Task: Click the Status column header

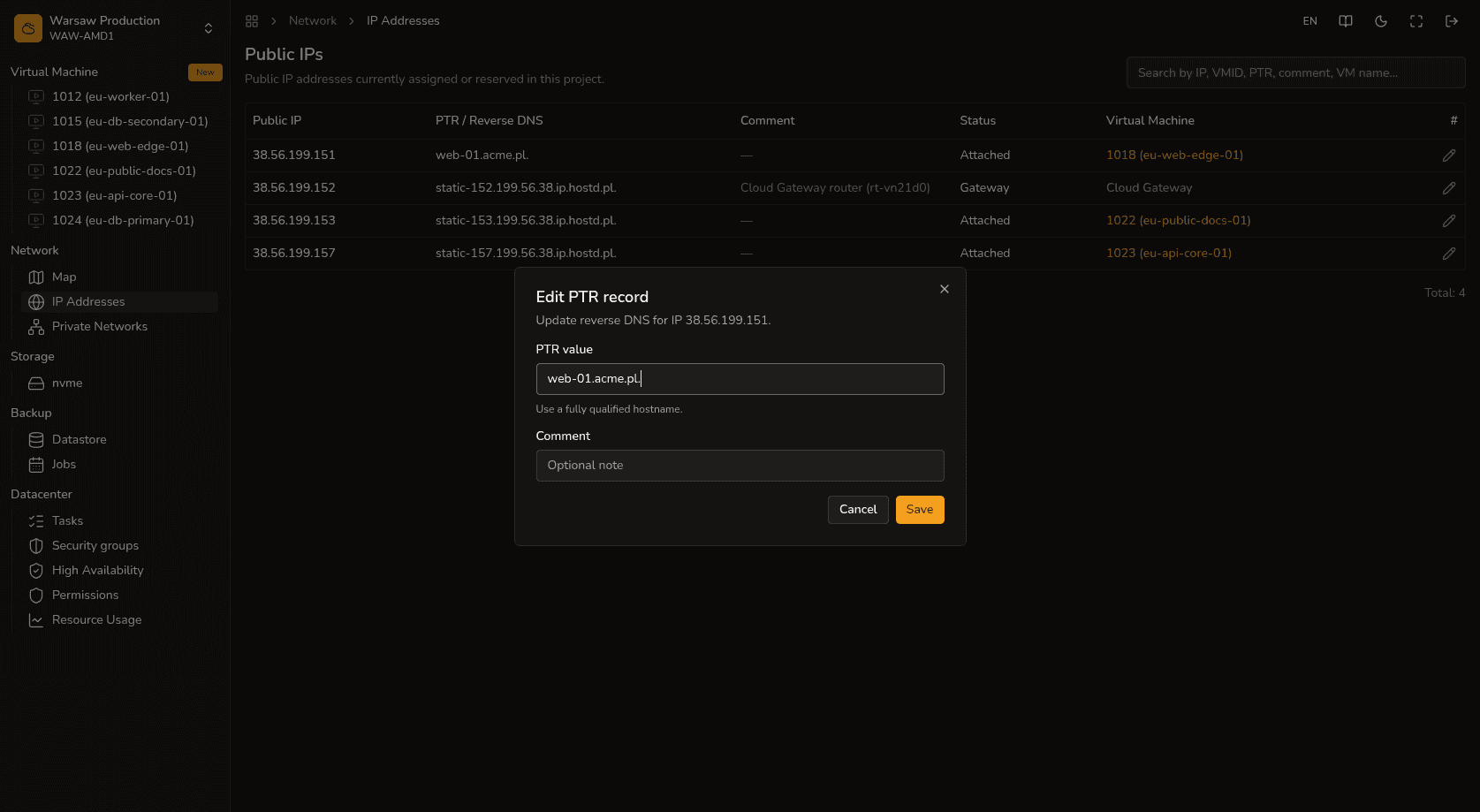Action: (978, 121)
